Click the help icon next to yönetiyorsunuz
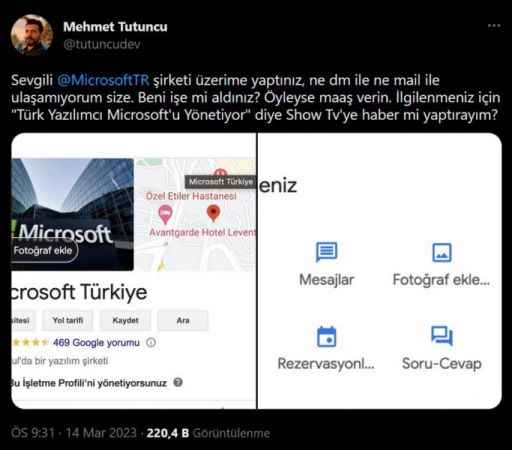The image size is (512, 450). [x=178, y=382]
